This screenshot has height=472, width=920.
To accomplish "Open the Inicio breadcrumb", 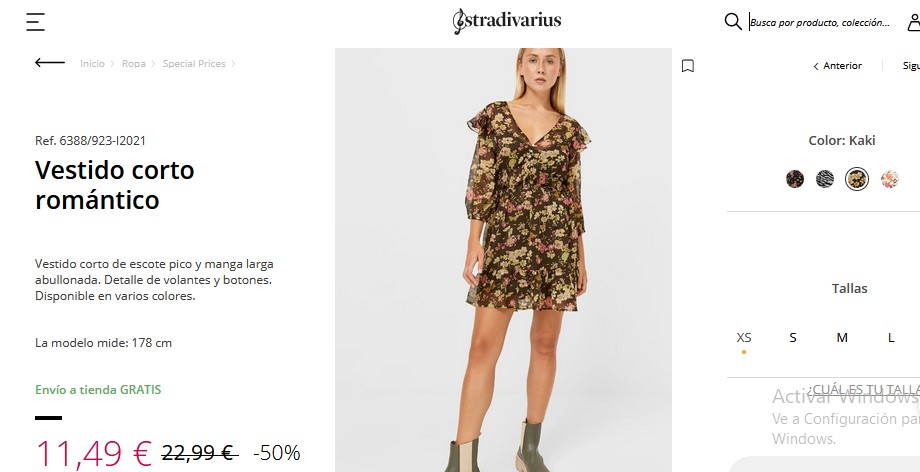I will [92, 63].
